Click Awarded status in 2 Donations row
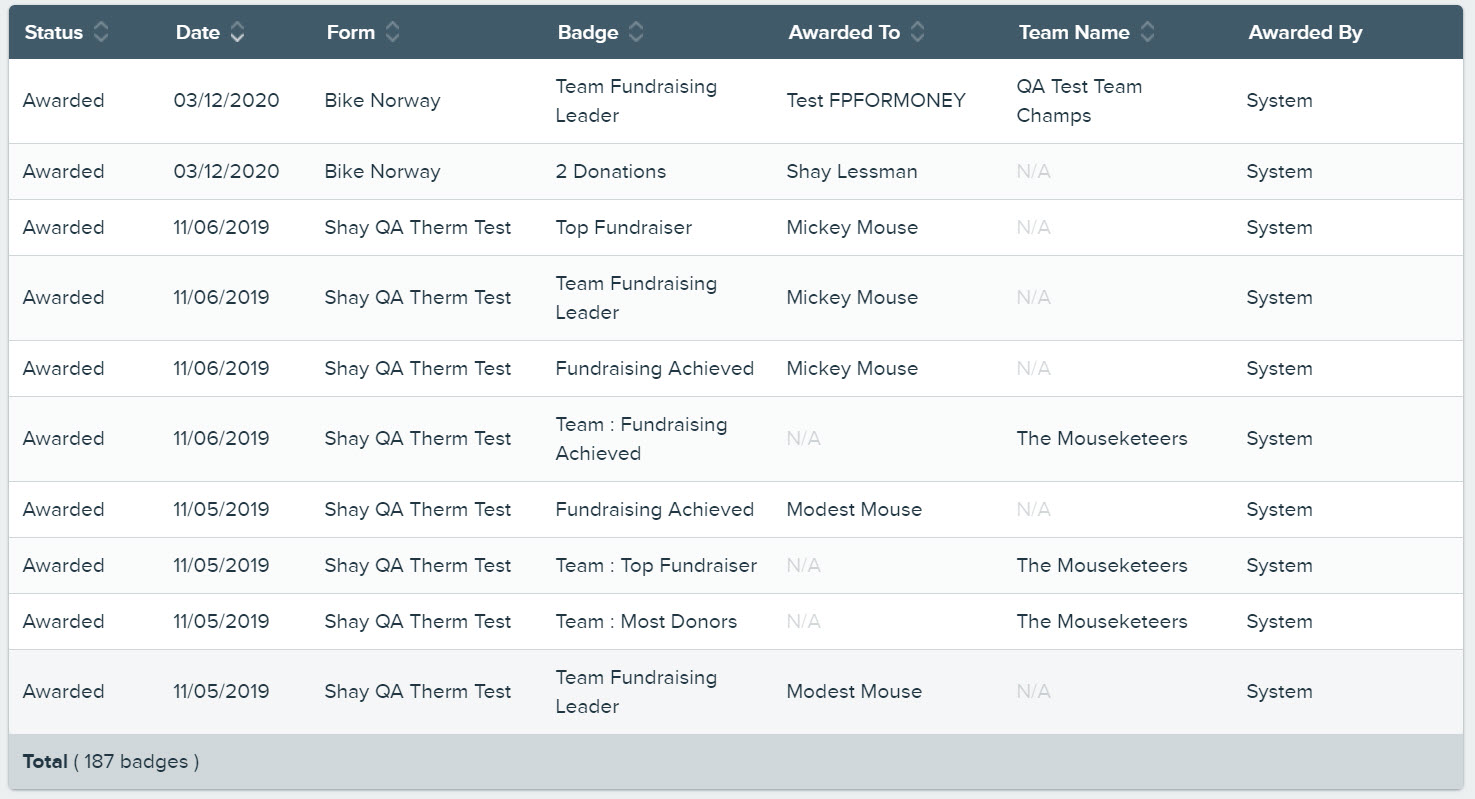This screenshot has height=799, width=1475. point(63,171)
